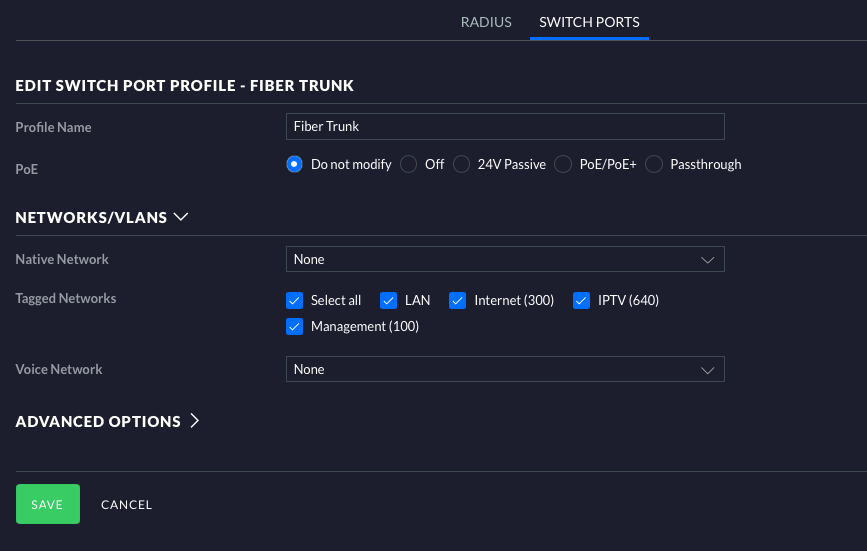
Task: Uncheck the LAN tagged network
Action: (388, 300)
